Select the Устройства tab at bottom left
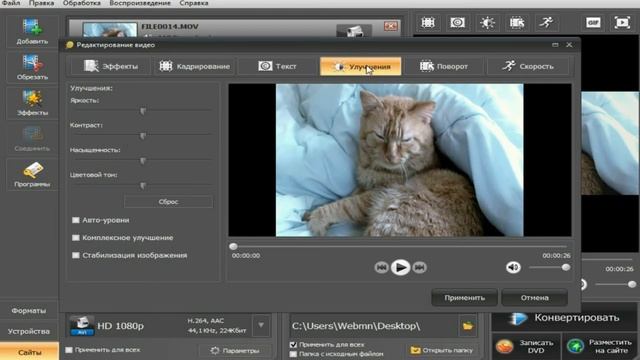The height and width of the screenshot is (360, 640). click(29, 331)
